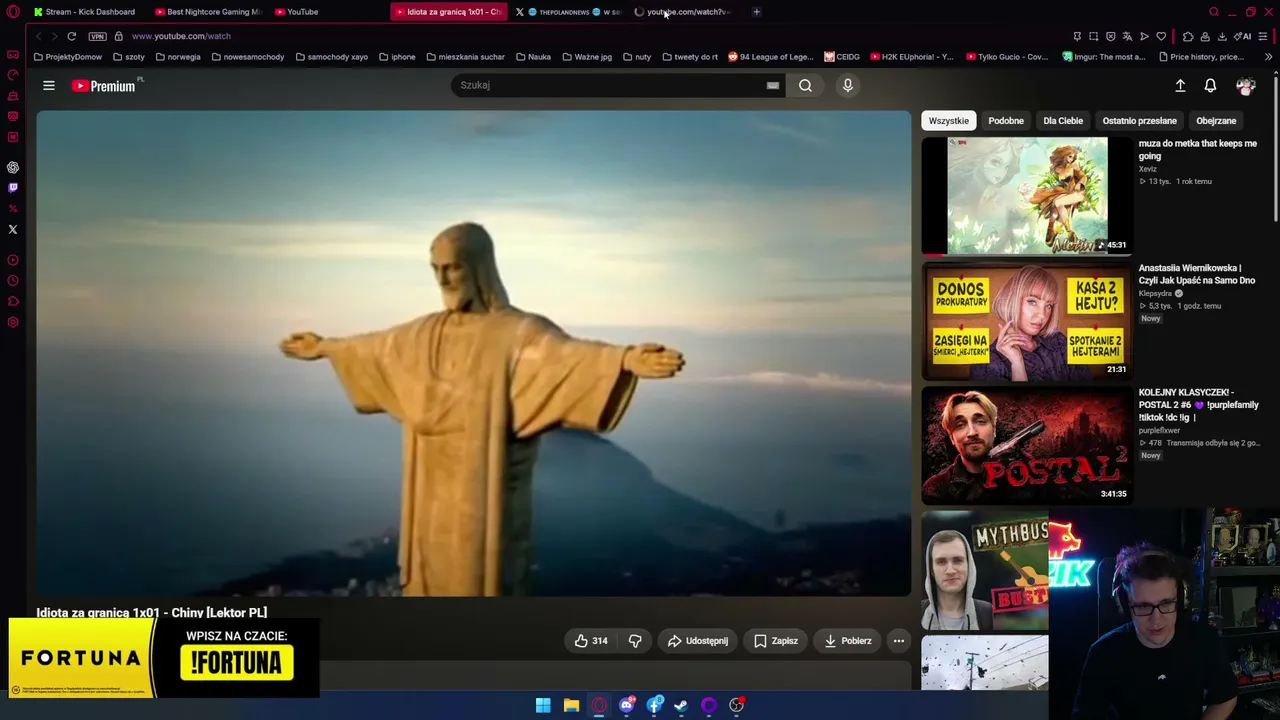Viewport: 1280px width, 720px height.
Task: Select the Obejrzane filter chip
Action: click(x=1216, y=121)
